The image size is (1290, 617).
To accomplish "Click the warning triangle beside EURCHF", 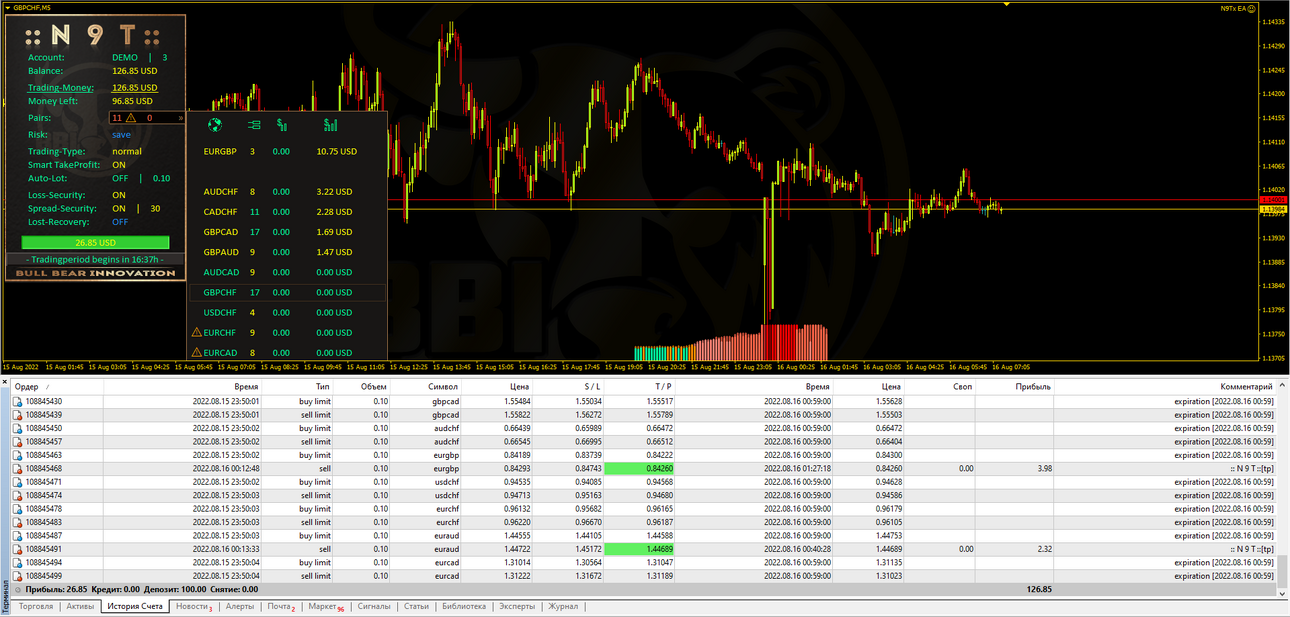I will [196, 332].
